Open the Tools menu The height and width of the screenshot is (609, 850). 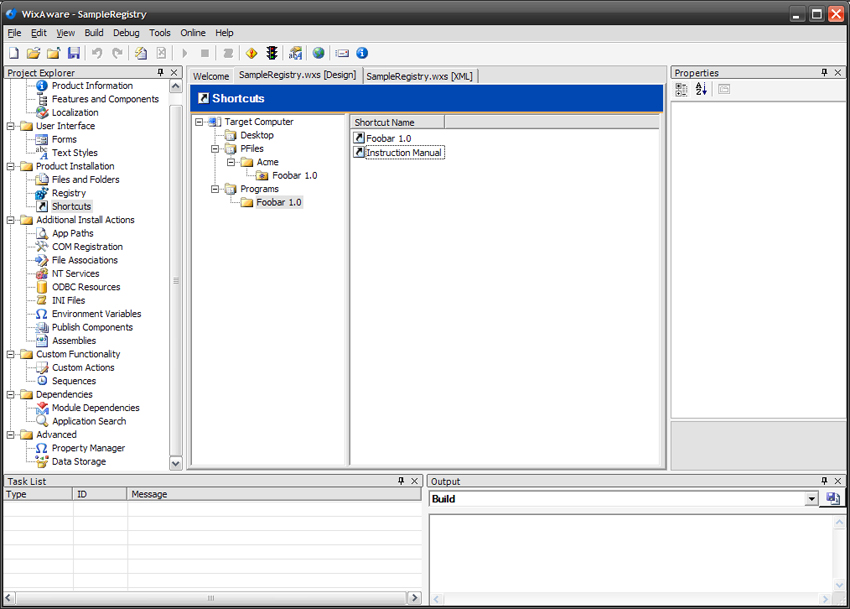(x=160, y=33)
